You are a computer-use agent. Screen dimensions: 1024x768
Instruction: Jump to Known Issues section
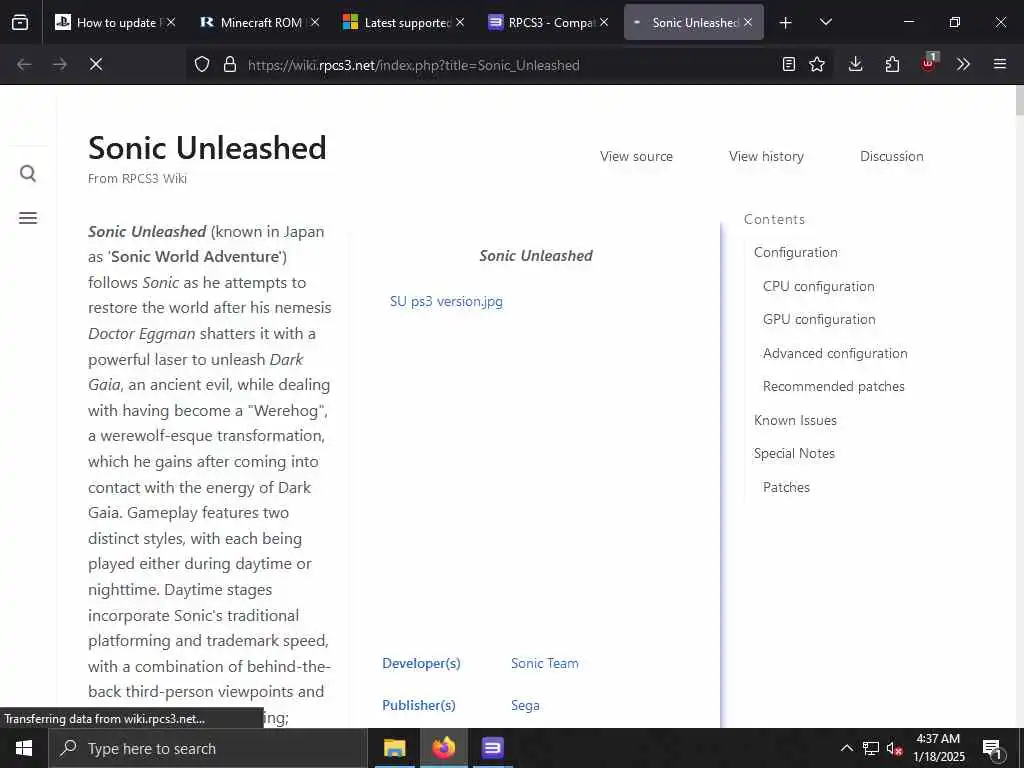click(x=795, y=420)
